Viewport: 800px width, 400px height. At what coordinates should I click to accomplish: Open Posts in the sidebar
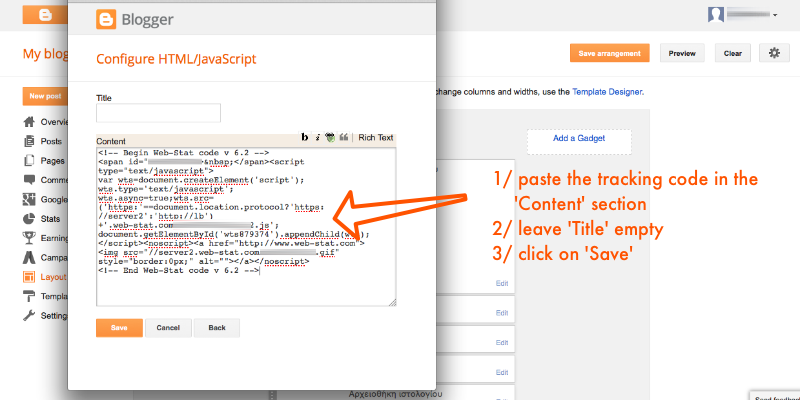(x=43, y=141)
